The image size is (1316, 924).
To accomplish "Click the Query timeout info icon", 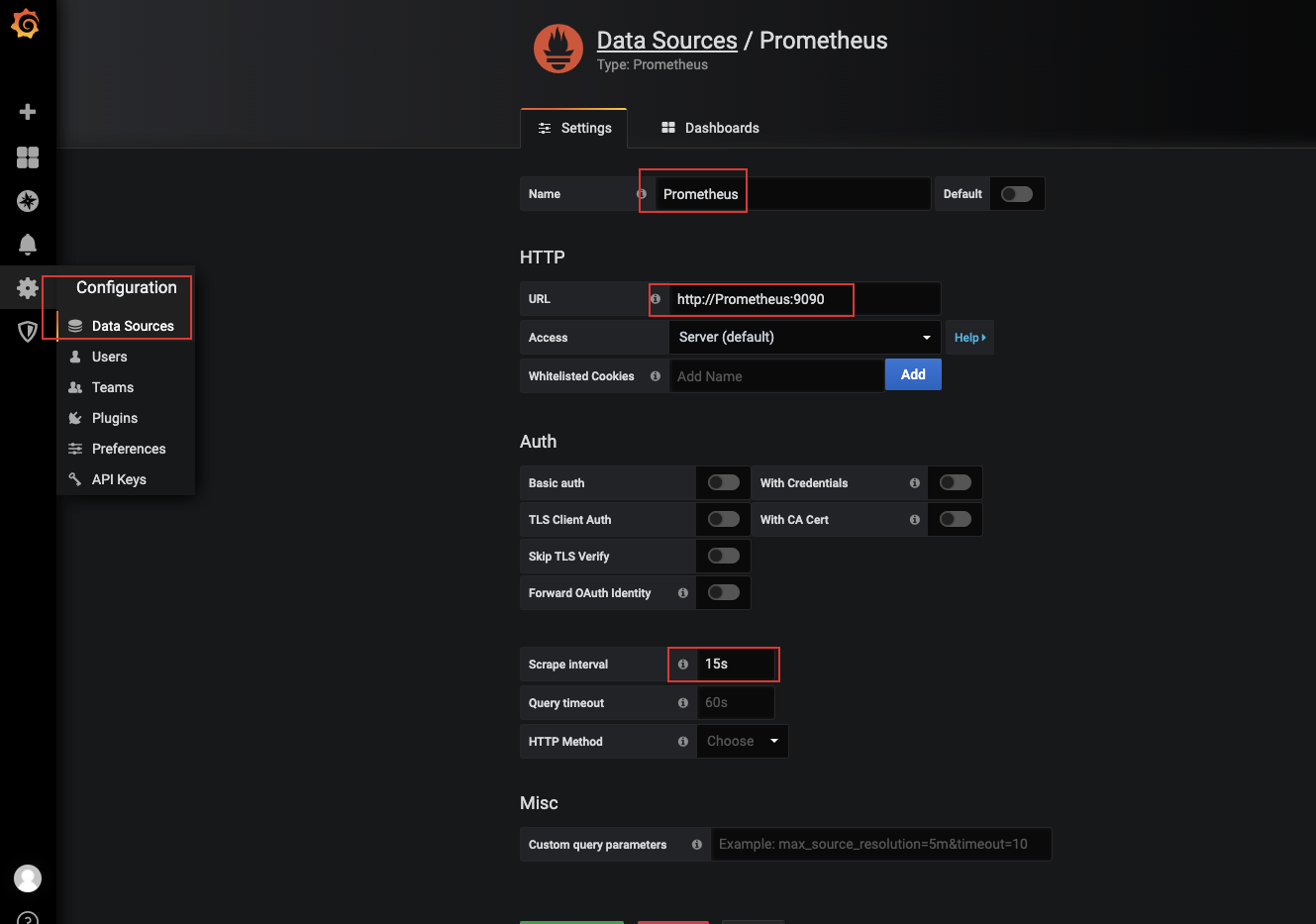I will pos(683,703).
